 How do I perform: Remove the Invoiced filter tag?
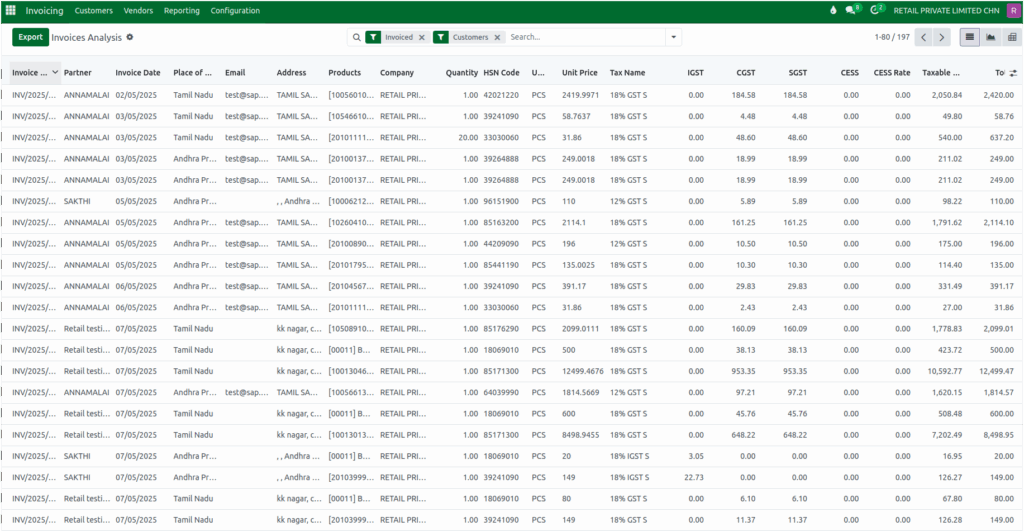(x=422, y=37)
